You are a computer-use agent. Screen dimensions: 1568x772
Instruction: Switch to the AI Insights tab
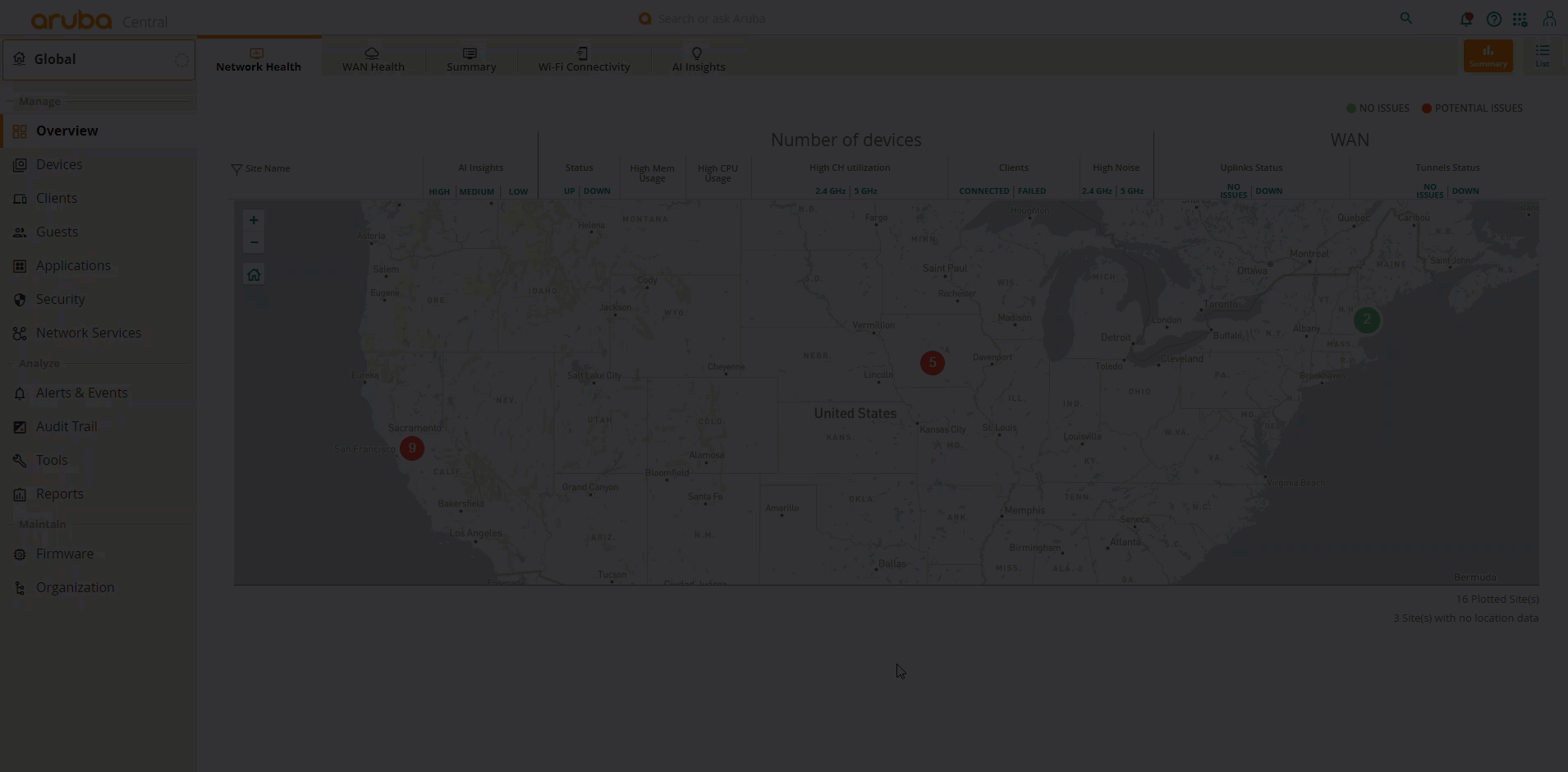click(698, 59)
